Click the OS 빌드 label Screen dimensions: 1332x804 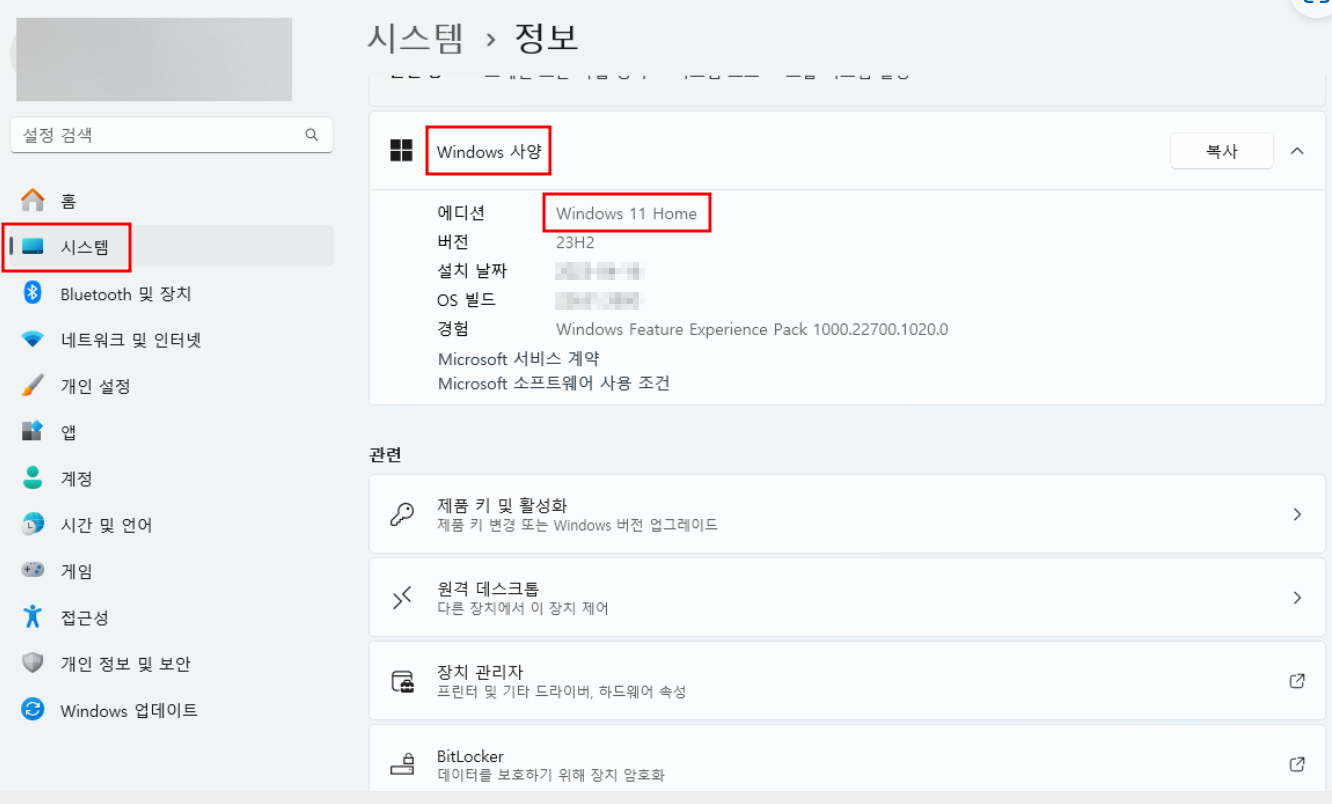pos(466,300)
